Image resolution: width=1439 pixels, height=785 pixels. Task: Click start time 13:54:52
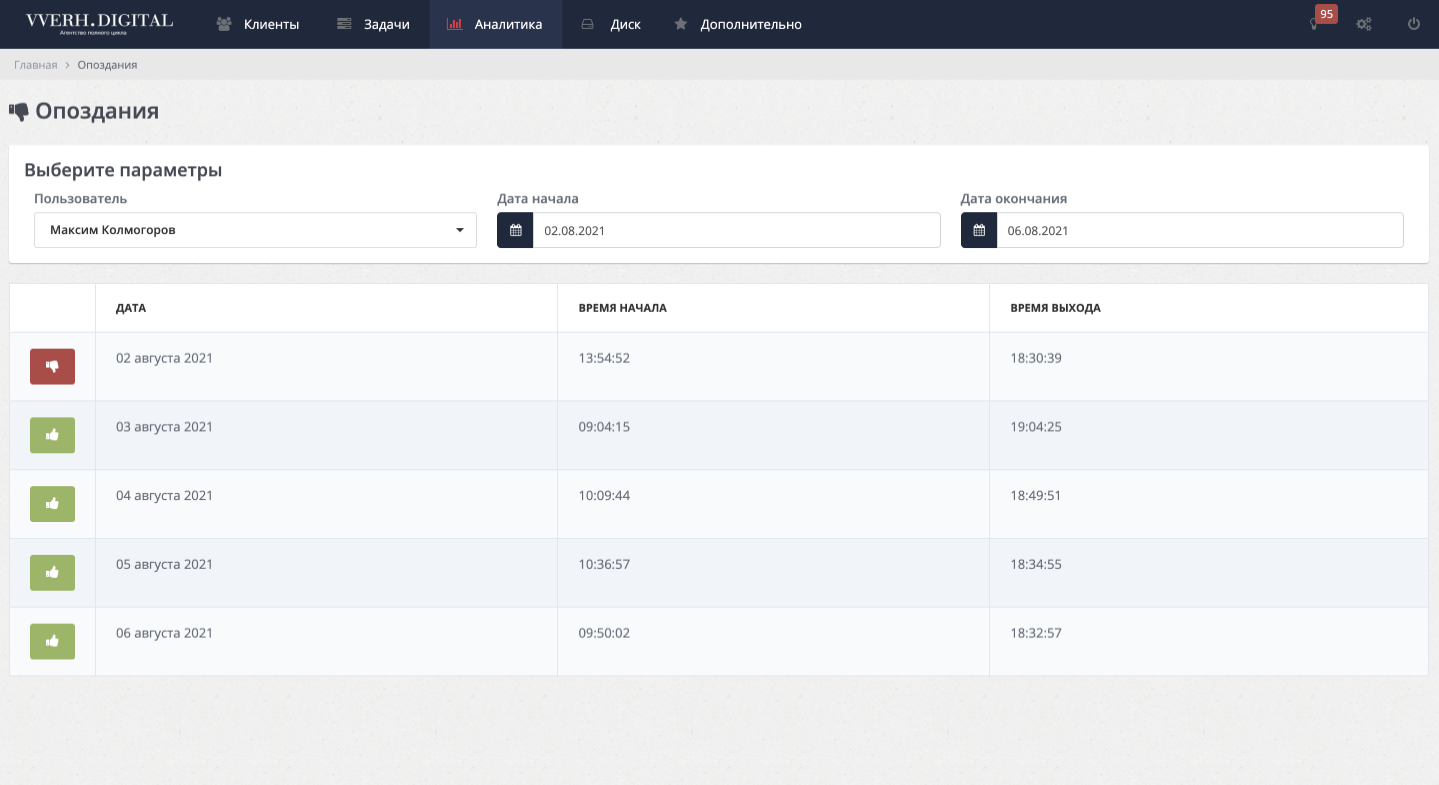(x=604, y=358)
